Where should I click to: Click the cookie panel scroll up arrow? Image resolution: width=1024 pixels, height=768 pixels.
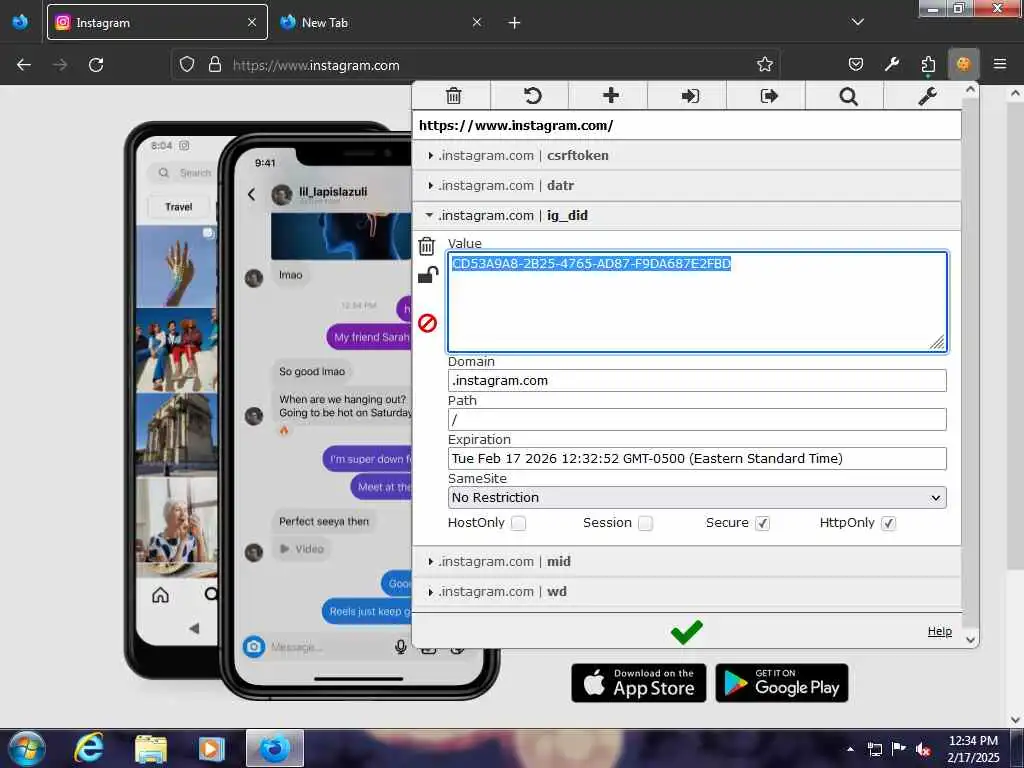point(970,89)
